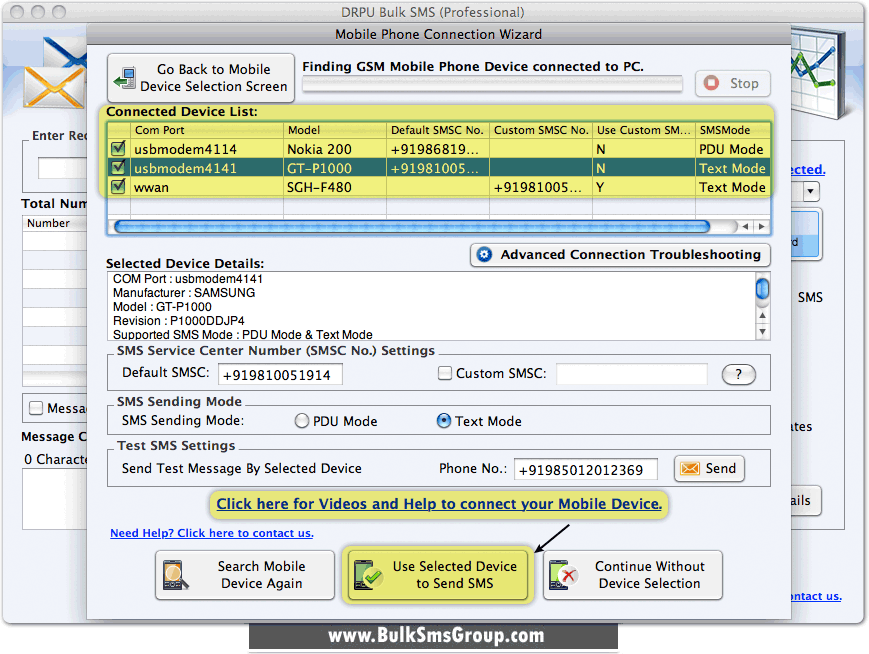Click the question mark help button

pyautogui.click(x=738, y=374)
